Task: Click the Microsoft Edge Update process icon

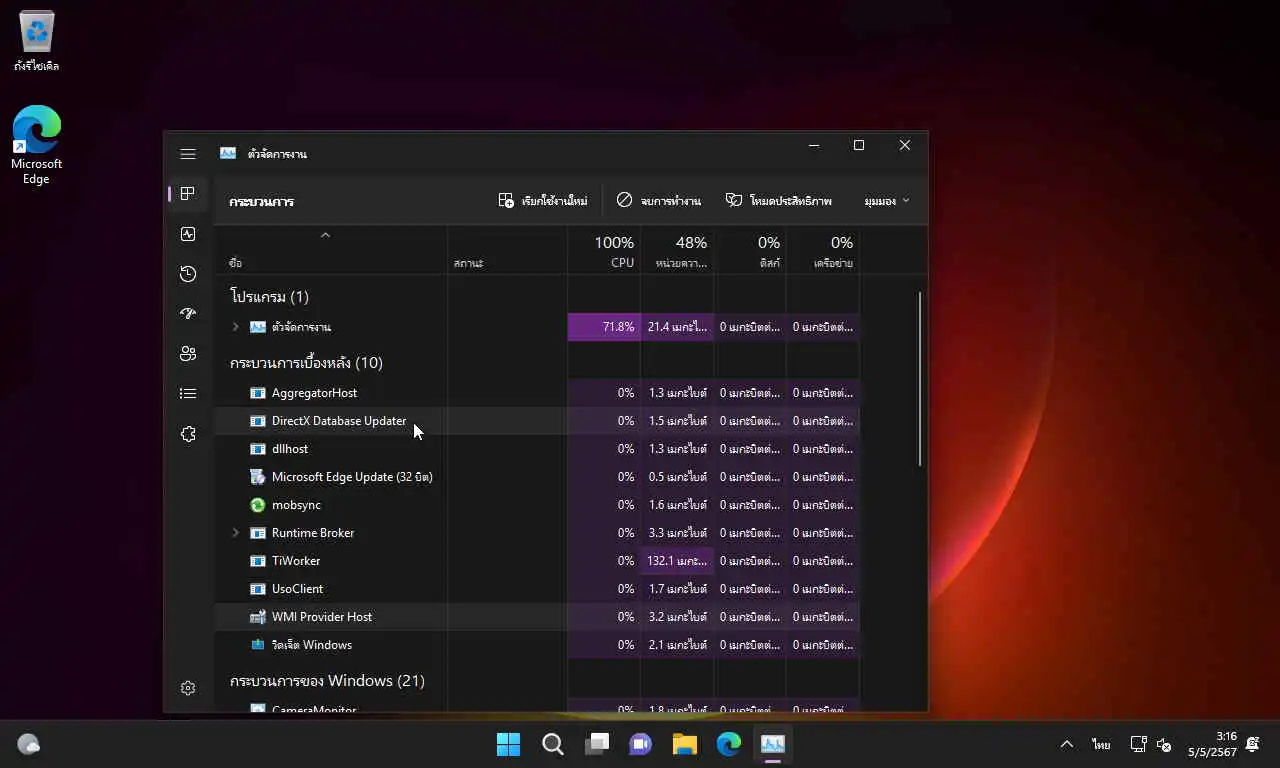Action: pyautogui.click(x=258, y=477)
